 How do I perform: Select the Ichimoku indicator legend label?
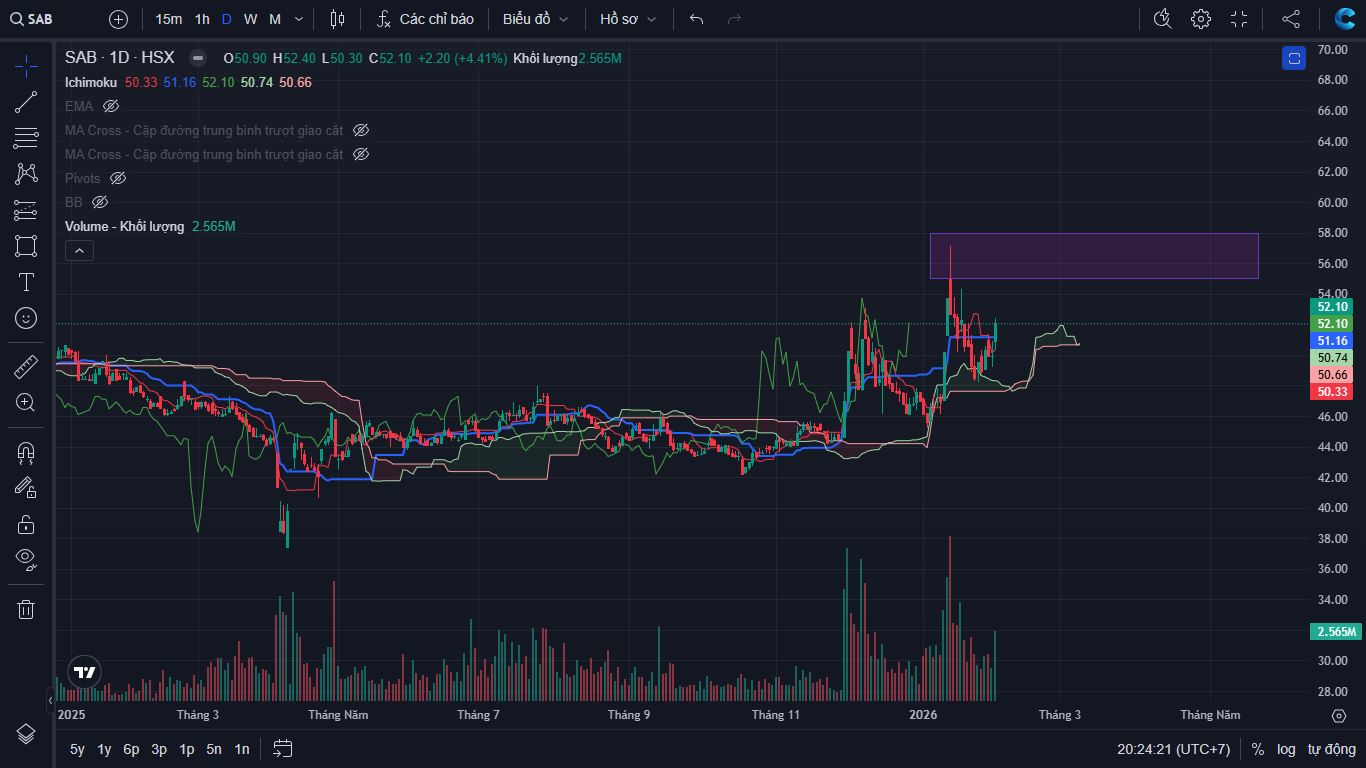pyautogui.click(x=91, y=82)
